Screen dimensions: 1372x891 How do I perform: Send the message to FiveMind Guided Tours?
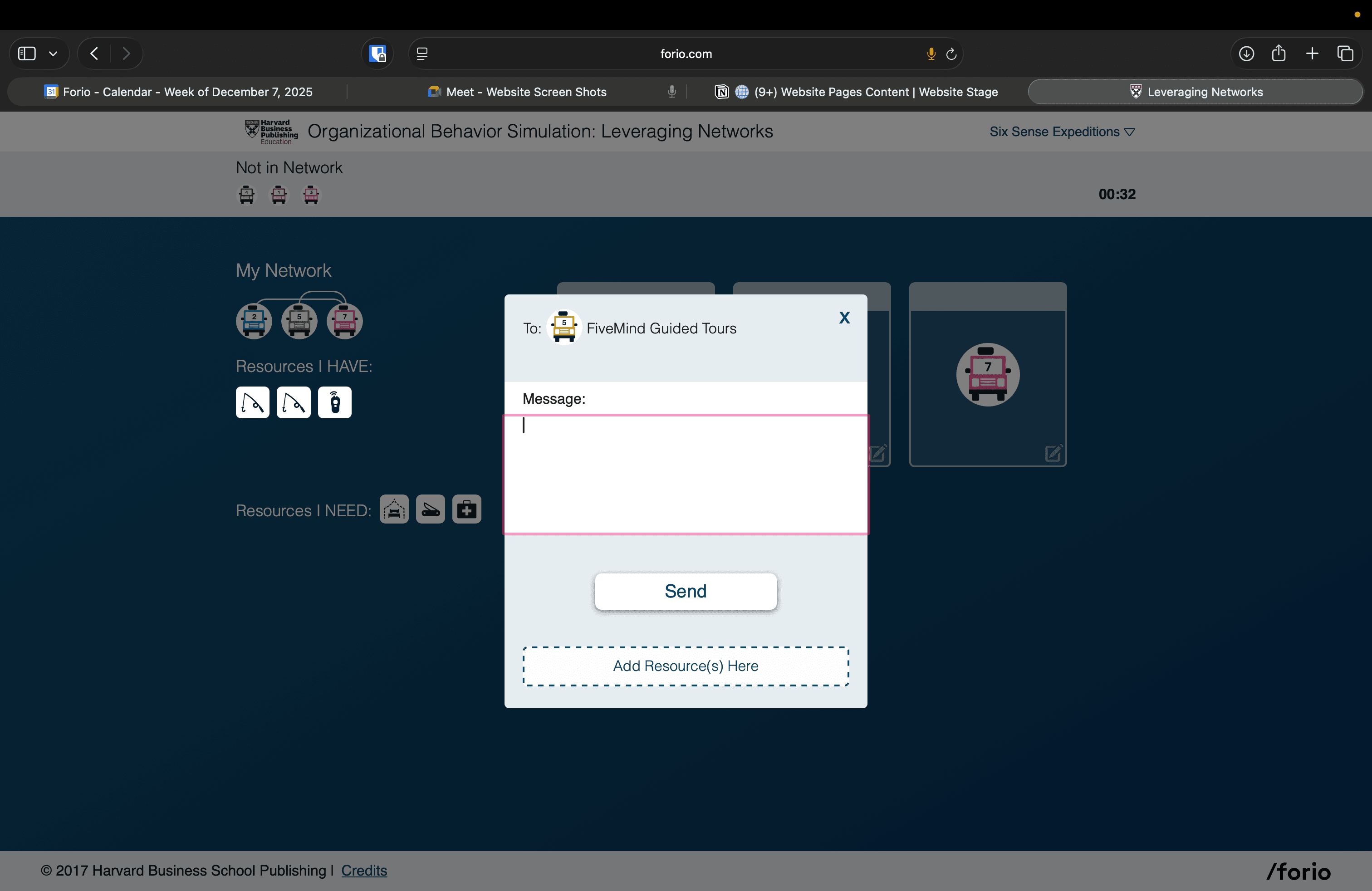click(686, 591)
